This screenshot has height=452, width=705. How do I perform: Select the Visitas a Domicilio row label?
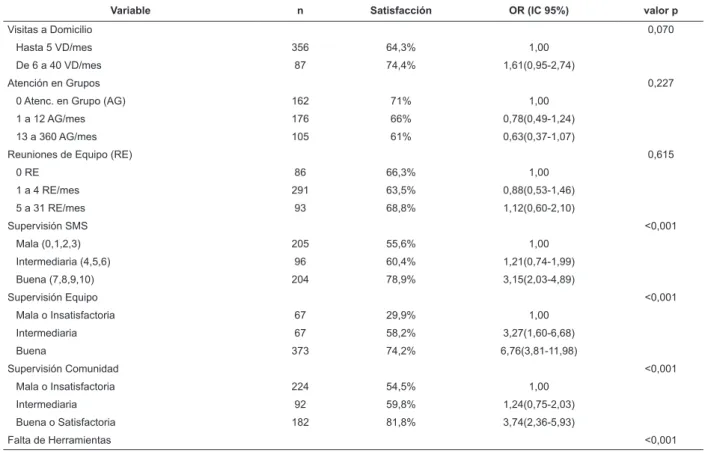tap(50, 30)
